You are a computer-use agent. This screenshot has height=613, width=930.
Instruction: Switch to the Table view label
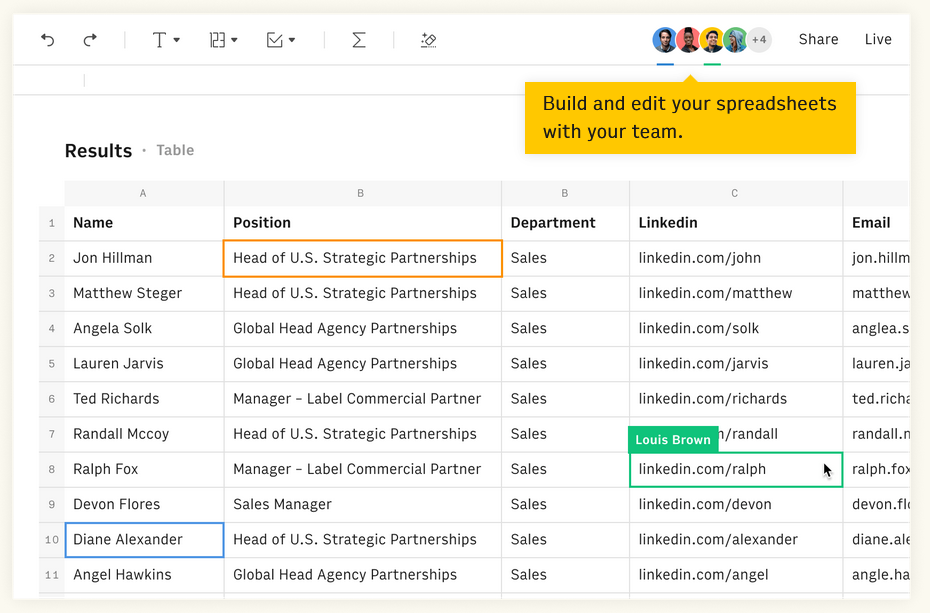[175, 150]
